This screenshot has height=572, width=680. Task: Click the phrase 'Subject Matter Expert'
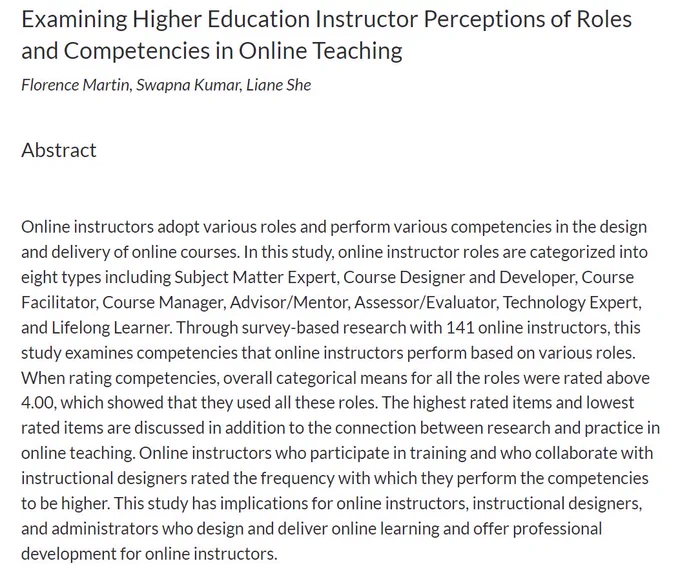255,277
